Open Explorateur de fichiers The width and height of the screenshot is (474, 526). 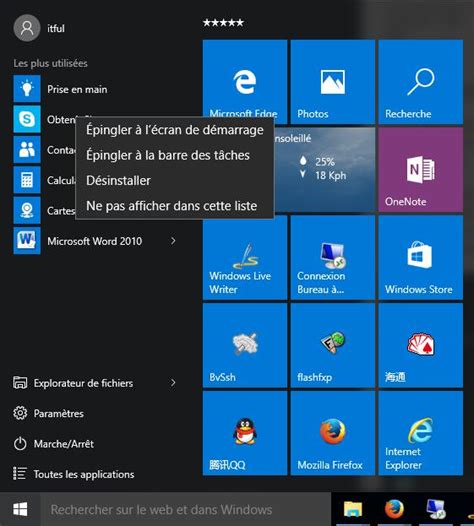[83, 383]
